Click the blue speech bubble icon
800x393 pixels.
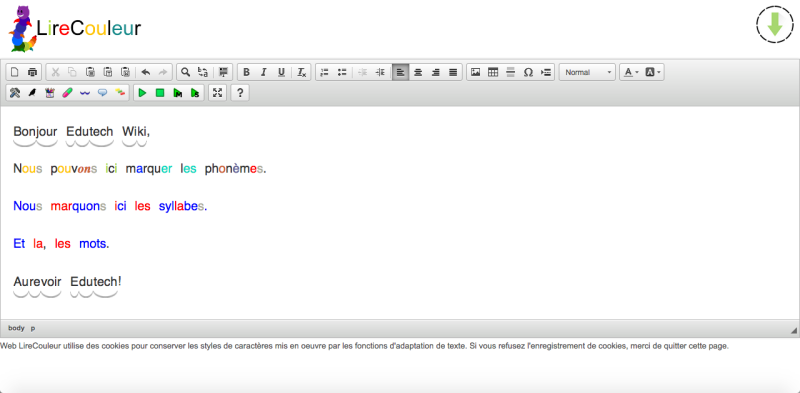[x=103, y=93]
